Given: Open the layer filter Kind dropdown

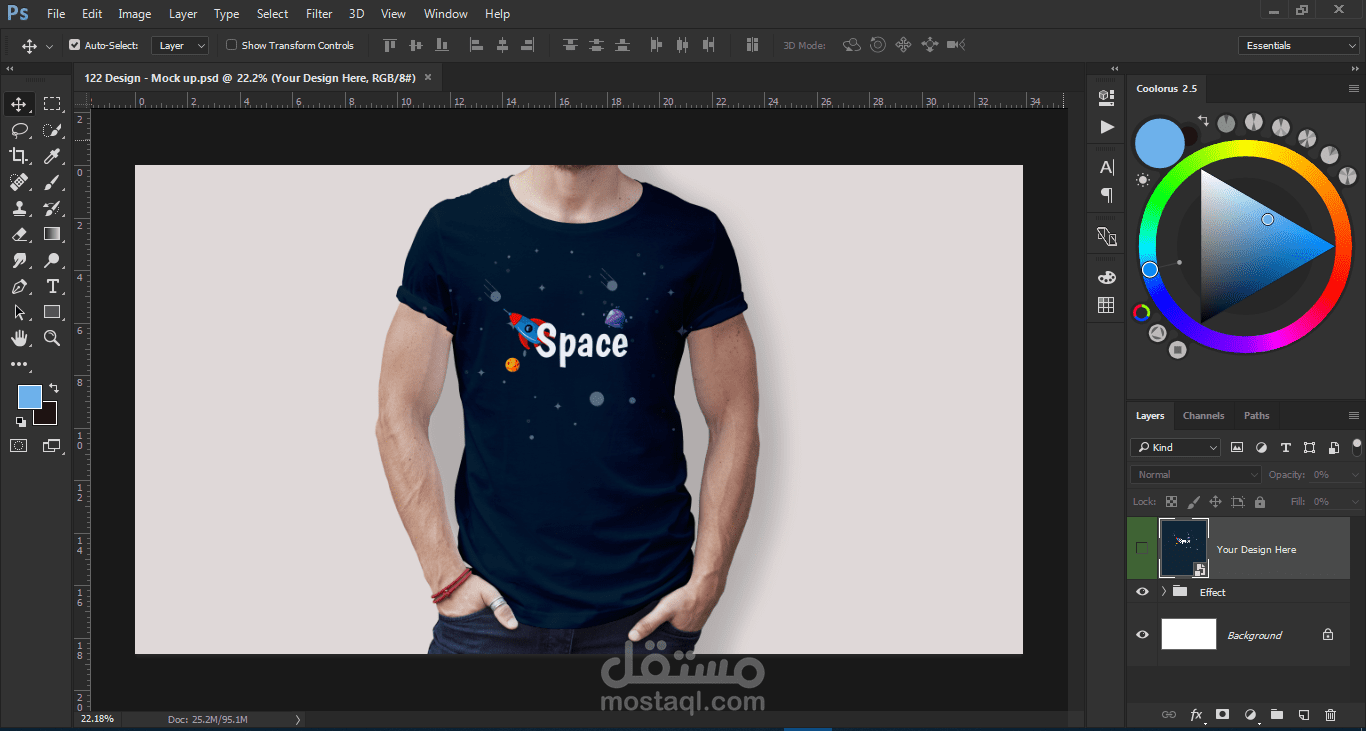Looking at the screenshot, I should click(x=1176, y=447).
